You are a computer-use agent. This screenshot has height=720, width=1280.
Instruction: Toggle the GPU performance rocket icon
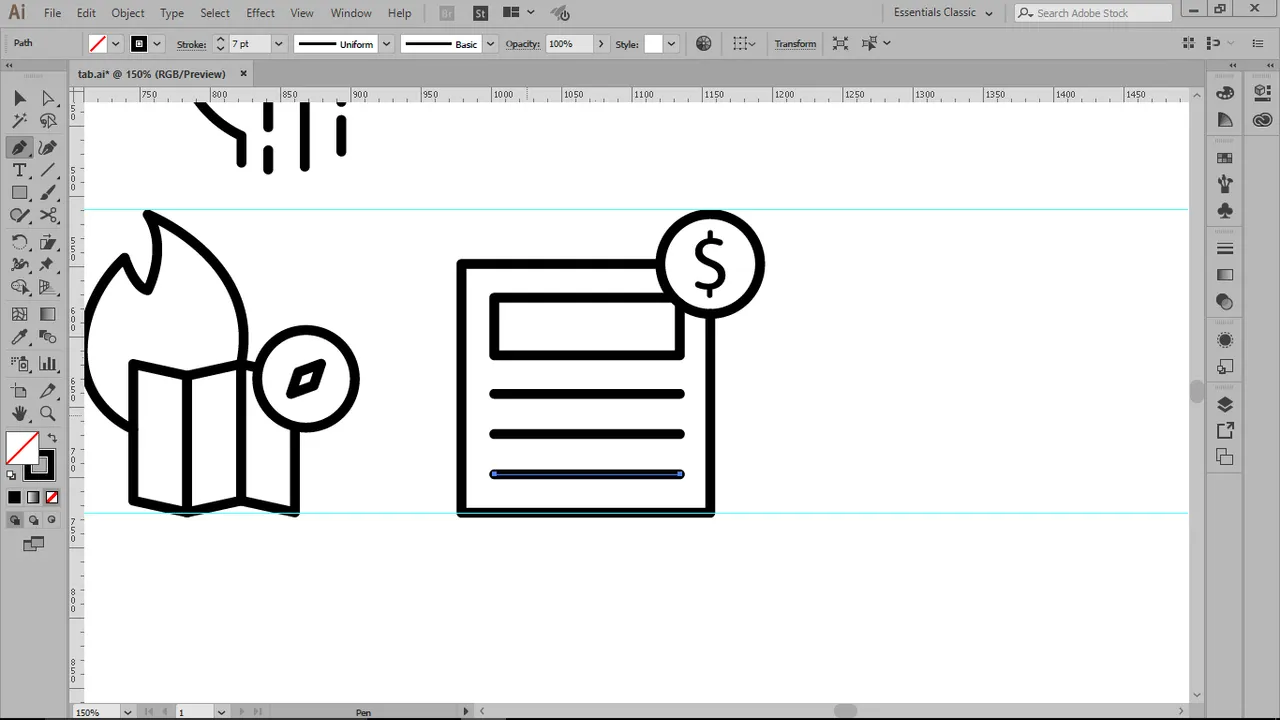561,13
